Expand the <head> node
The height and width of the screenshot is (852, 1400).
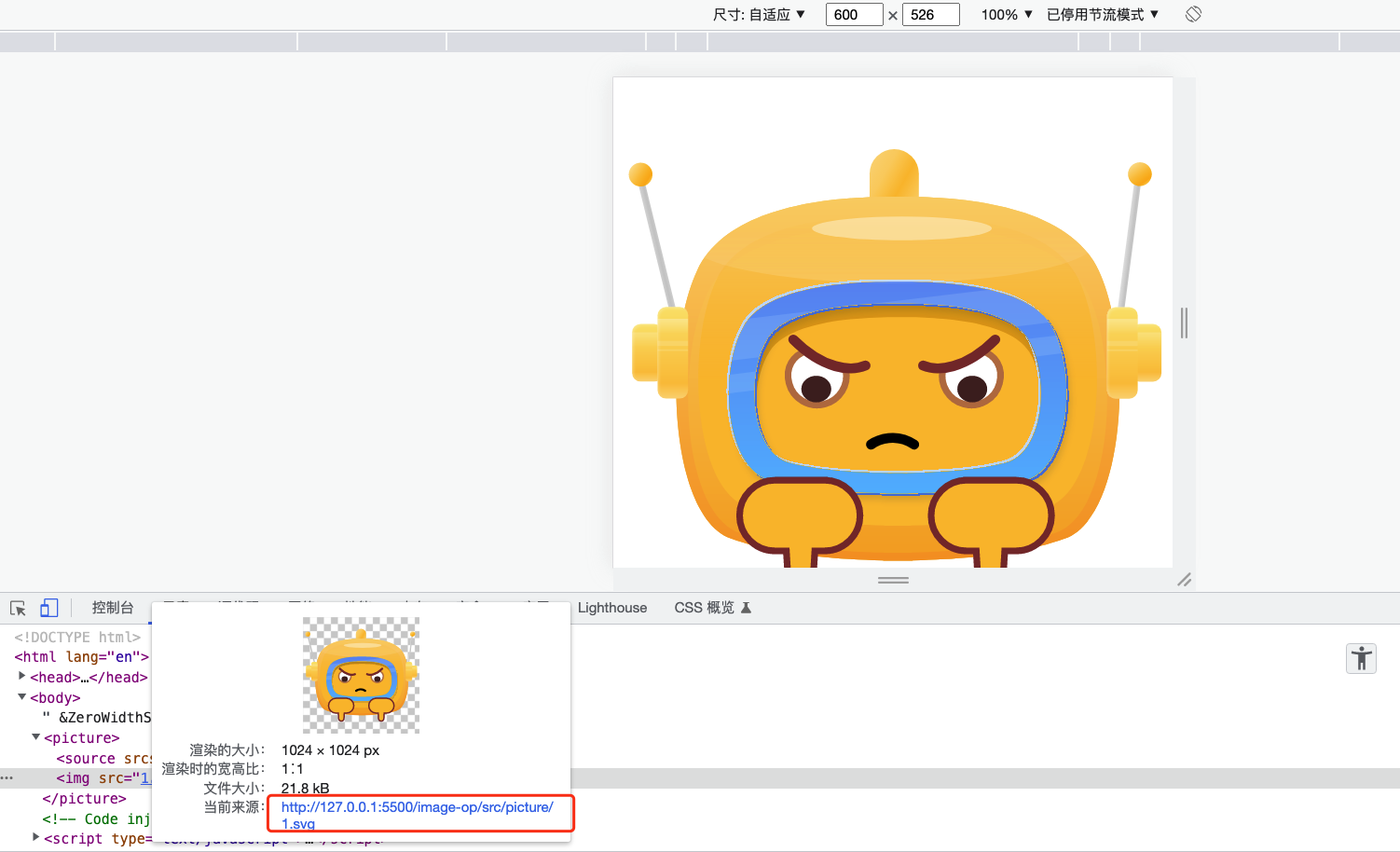tap(21, 677)
